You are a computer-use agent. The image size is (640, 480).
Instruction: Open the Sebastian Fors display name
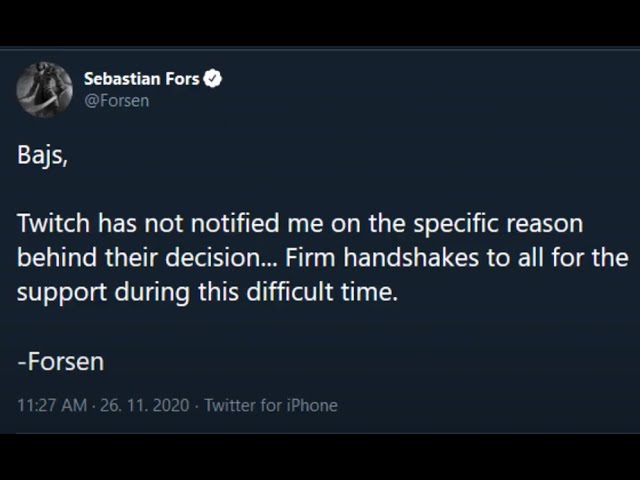(141, 78)
